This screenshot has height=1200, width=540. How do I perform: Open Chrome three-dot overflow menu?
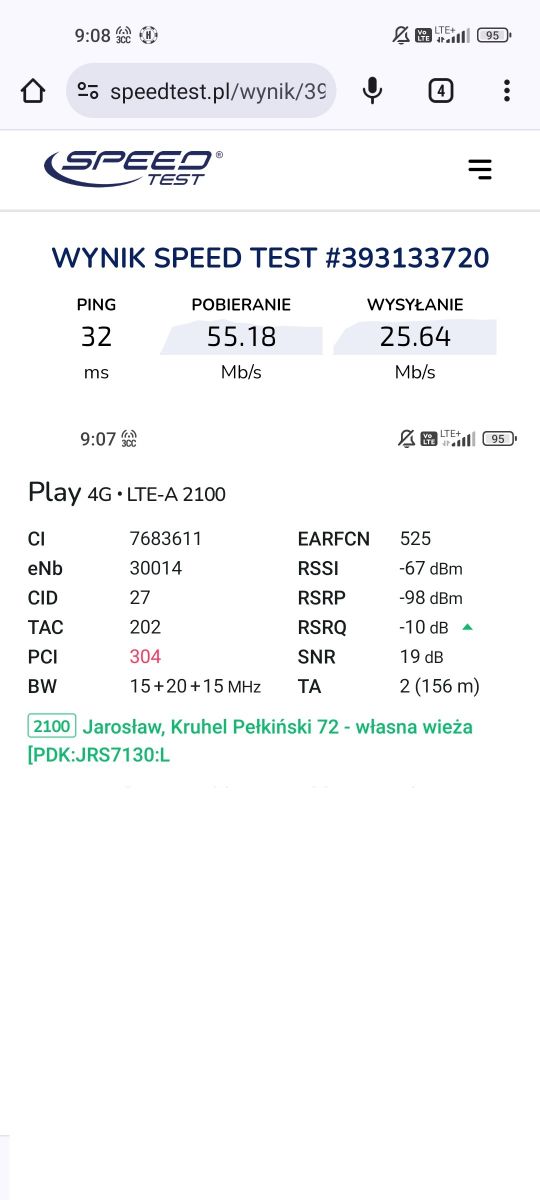click(507, 91)
